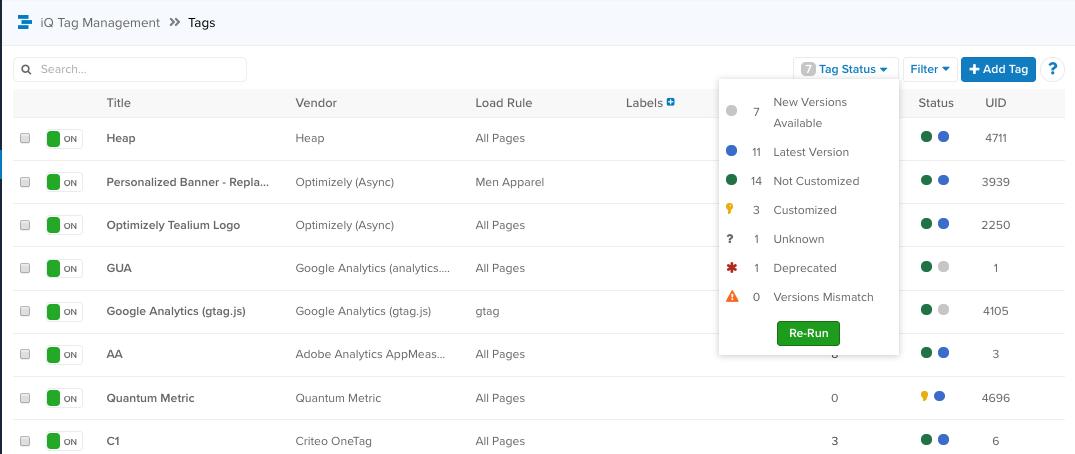Click the C1 row green status dot
The height and width of the screenshot is (454, 1075).
(x=926, y=440)
